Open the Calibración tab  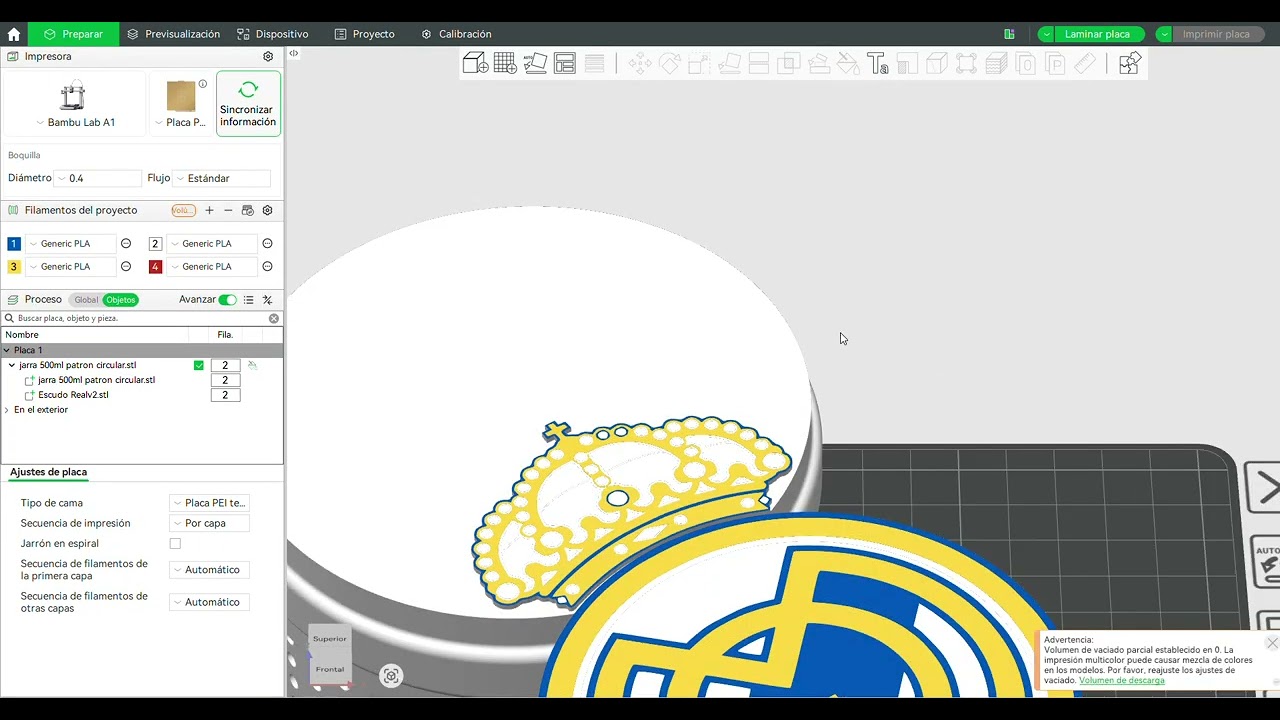(456, 34)
